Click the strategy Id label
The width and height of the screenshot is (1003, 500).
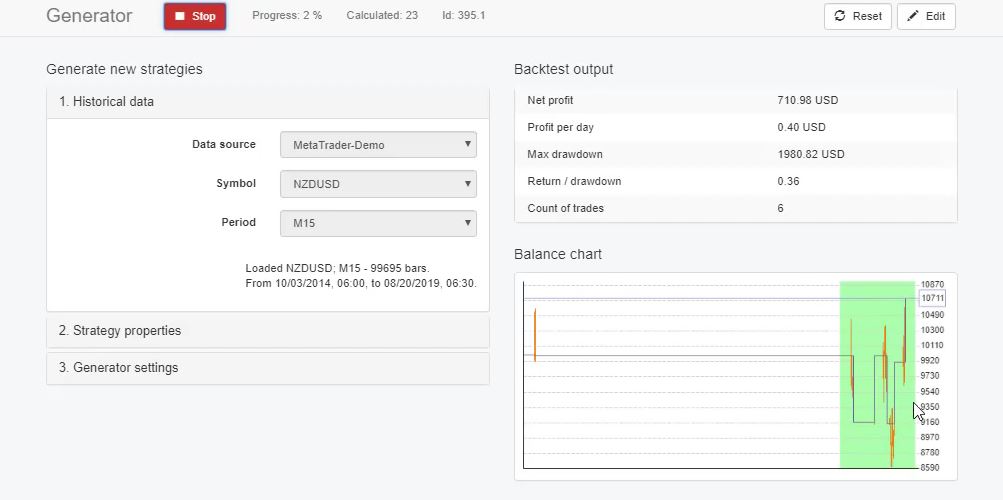[x=463, y=16]
